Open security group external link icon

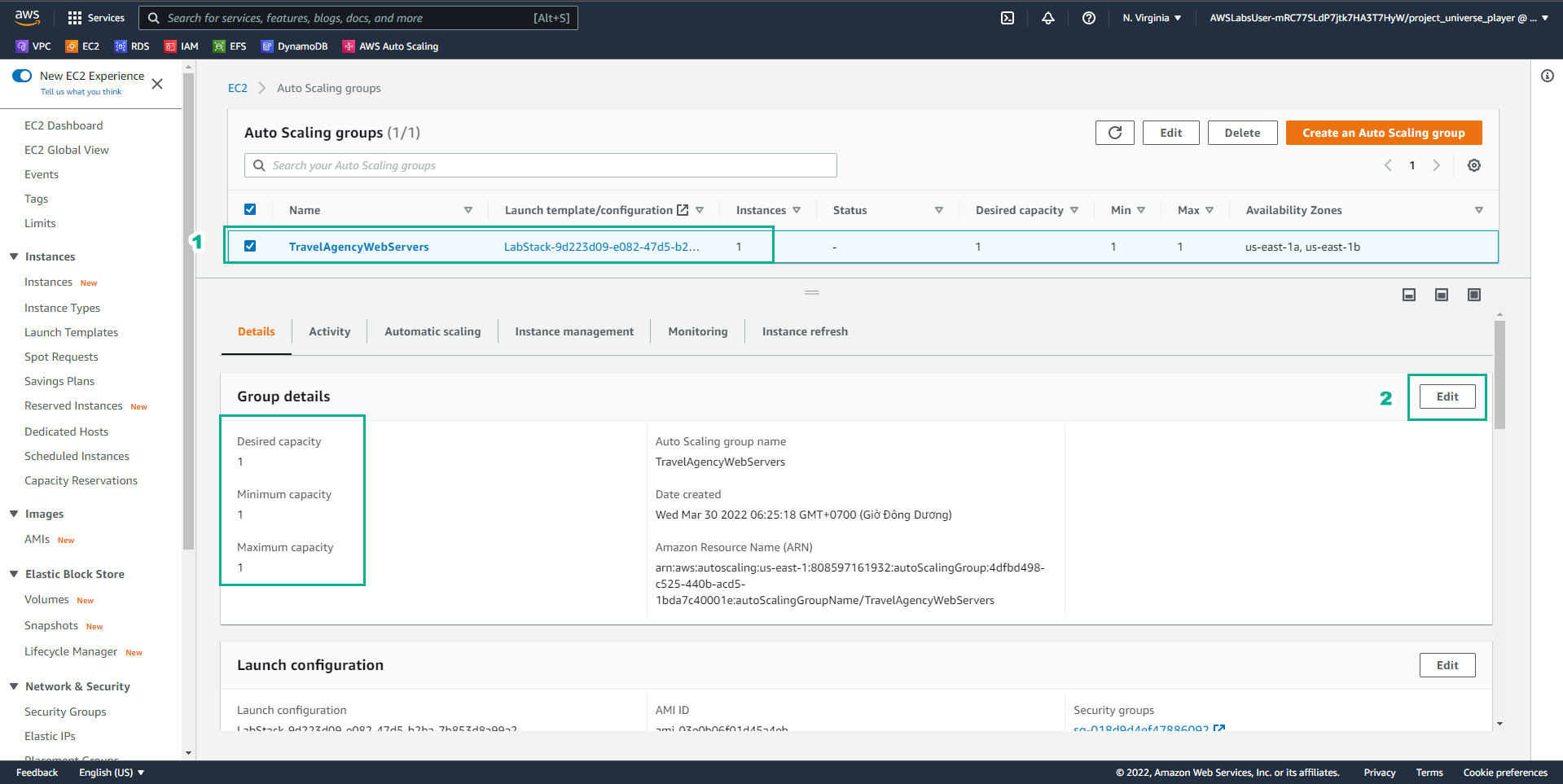[1219, 728]
